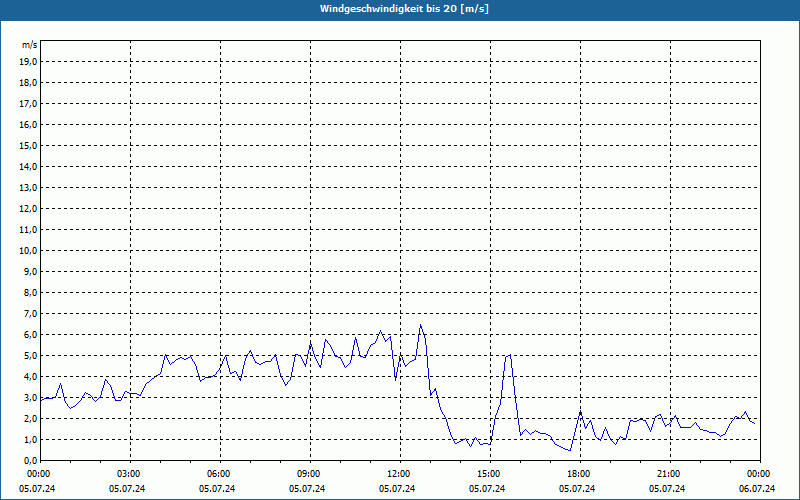Click y-axis value '4,0'
This screenshot has height=500, width=800.
31,377
